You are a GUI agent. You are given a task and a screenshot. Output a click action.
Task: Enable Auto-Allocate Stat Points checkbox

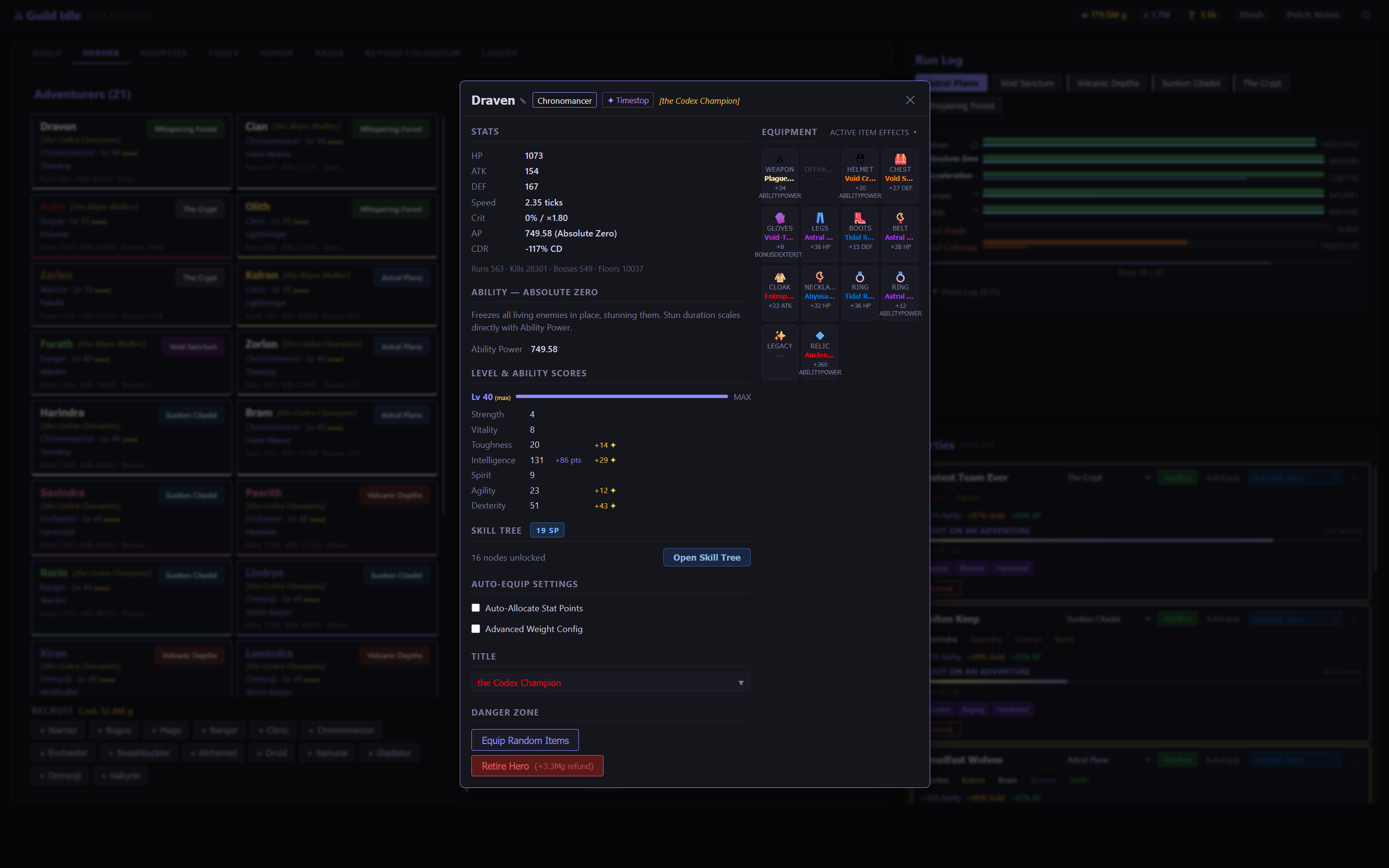pos(475,607)
